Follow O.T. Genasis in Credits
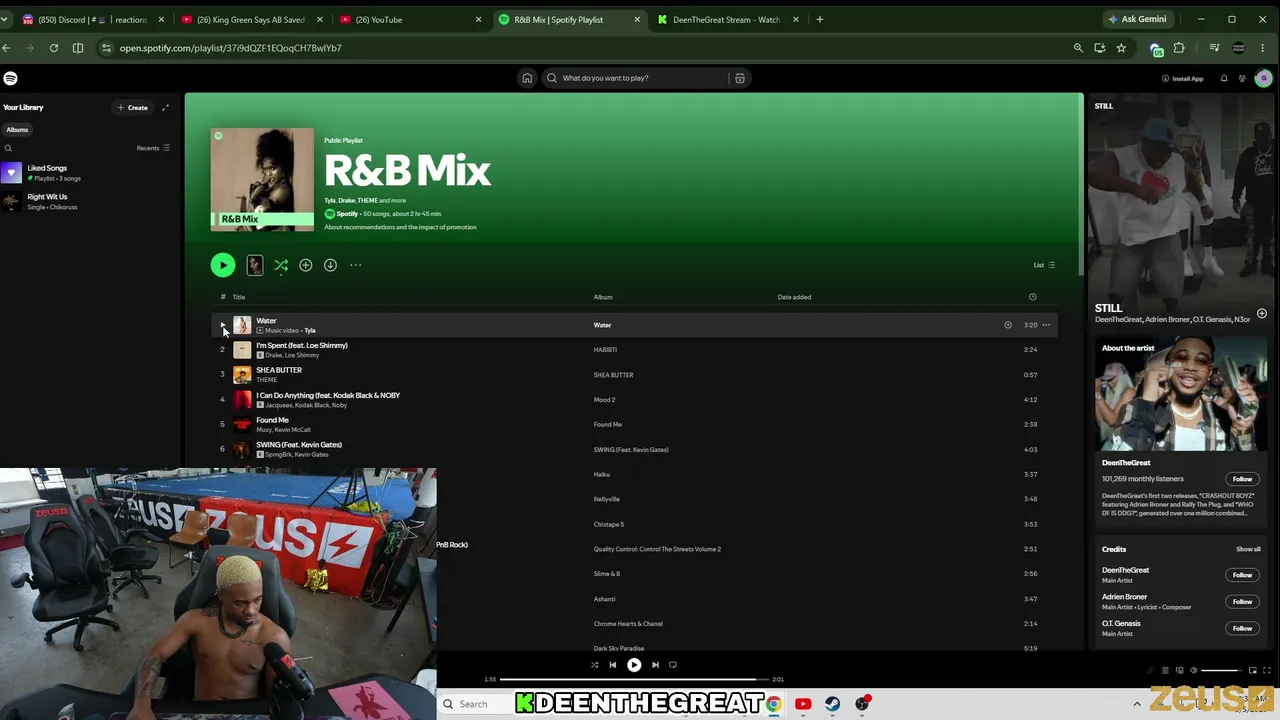 click(x=1242, y=628)
